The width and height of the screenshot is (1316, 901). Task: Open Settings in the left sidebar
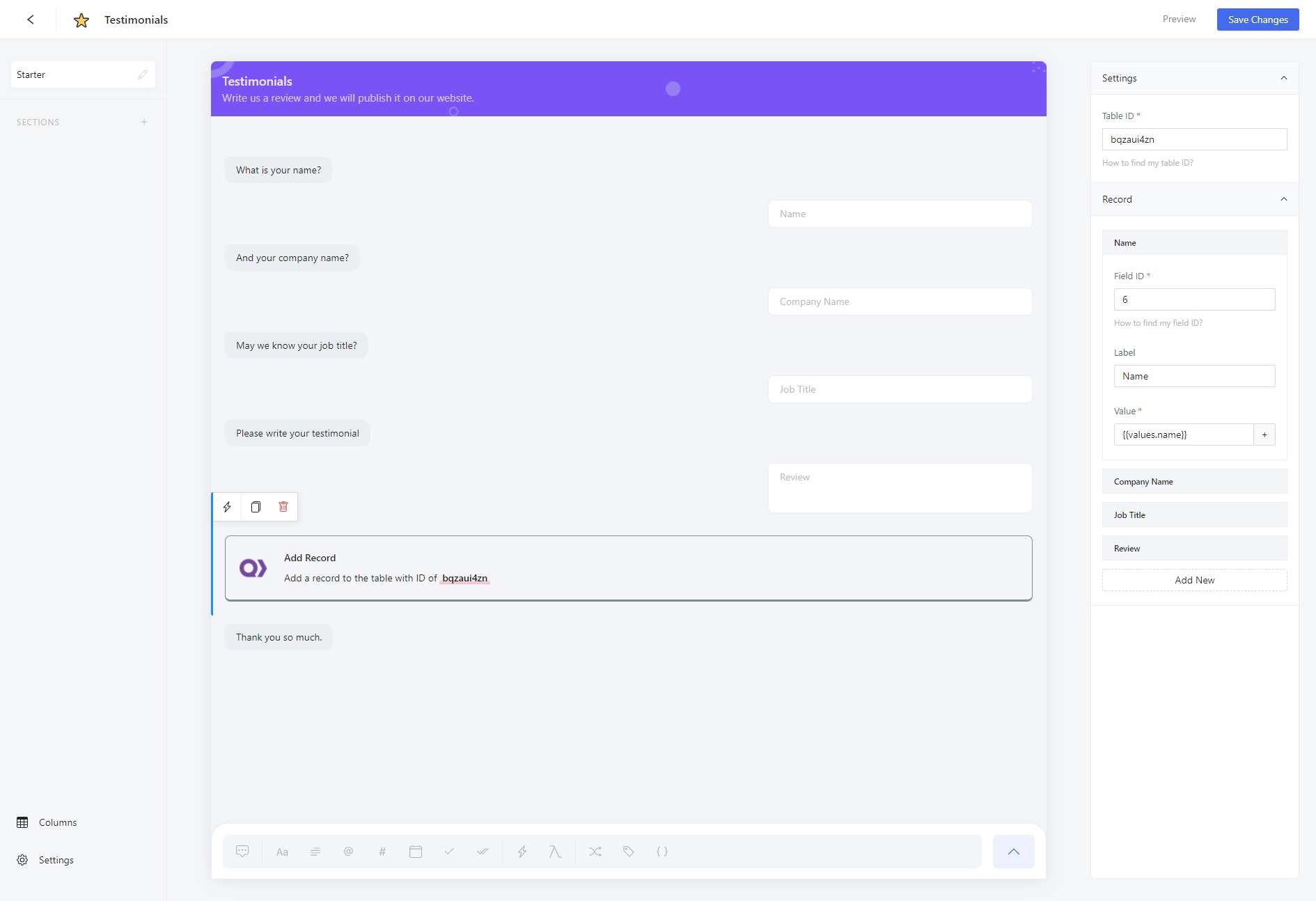45,860
